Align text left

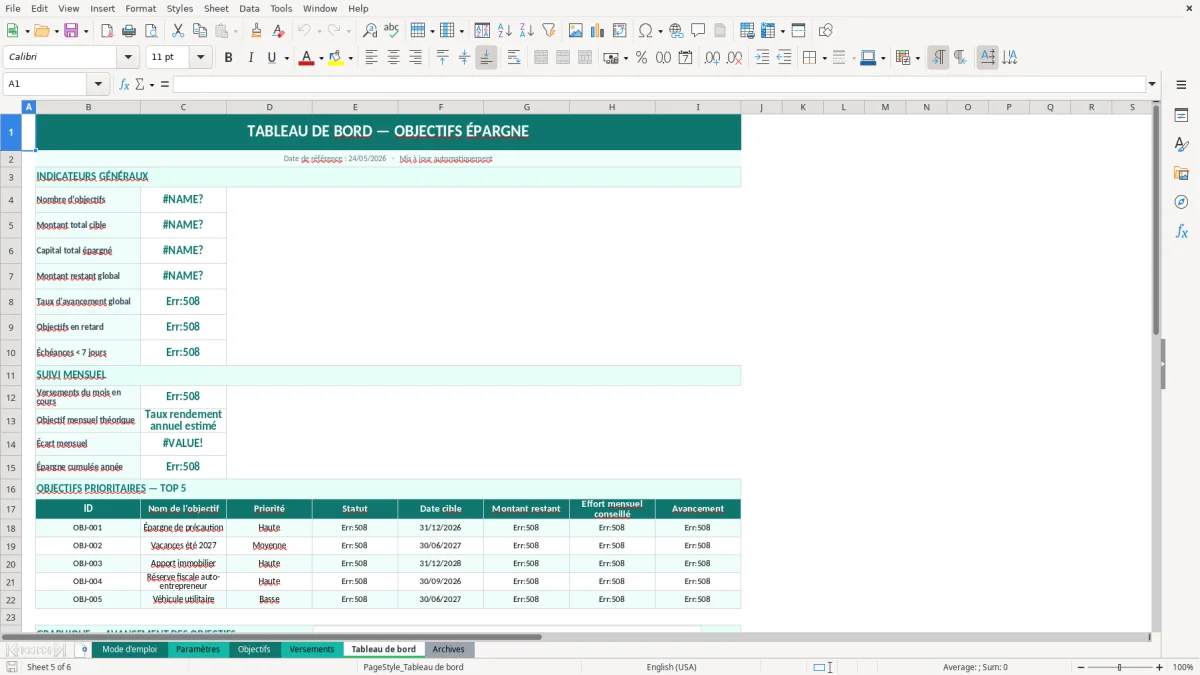point(372,58)
